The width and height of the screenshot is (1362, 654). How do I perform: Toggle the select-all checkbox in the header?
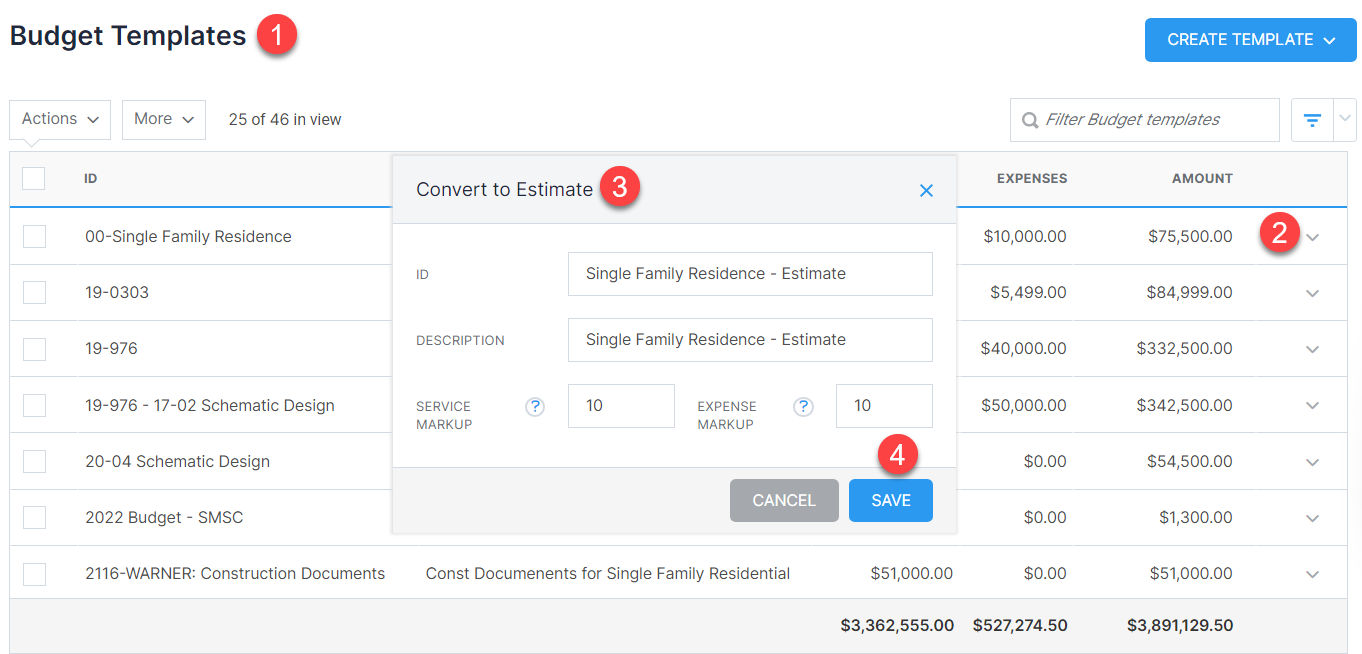[x=33, y=178]
